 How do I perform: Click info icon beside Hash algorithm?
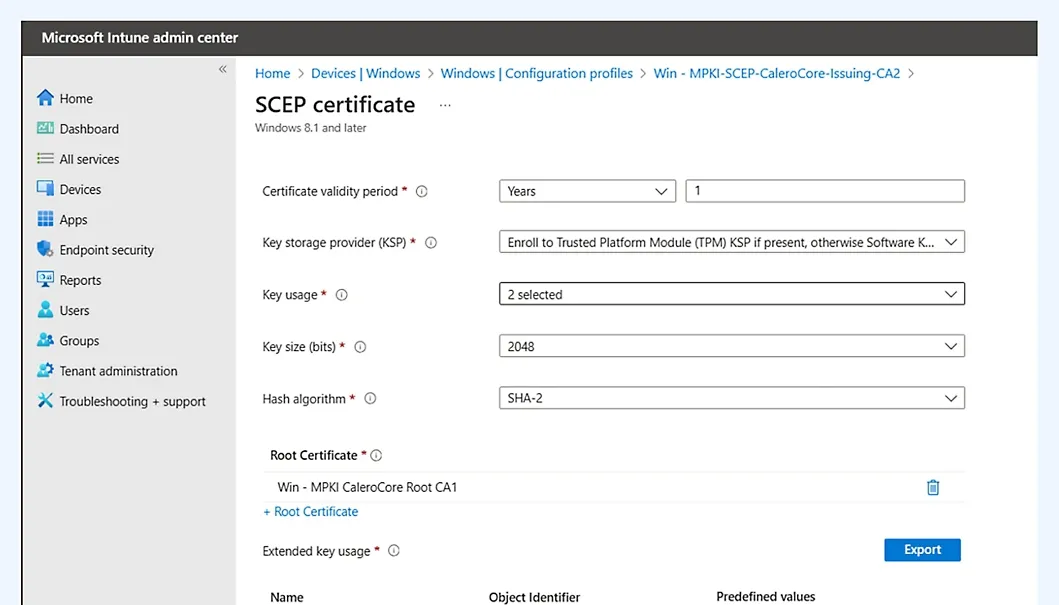click(370, 399)
